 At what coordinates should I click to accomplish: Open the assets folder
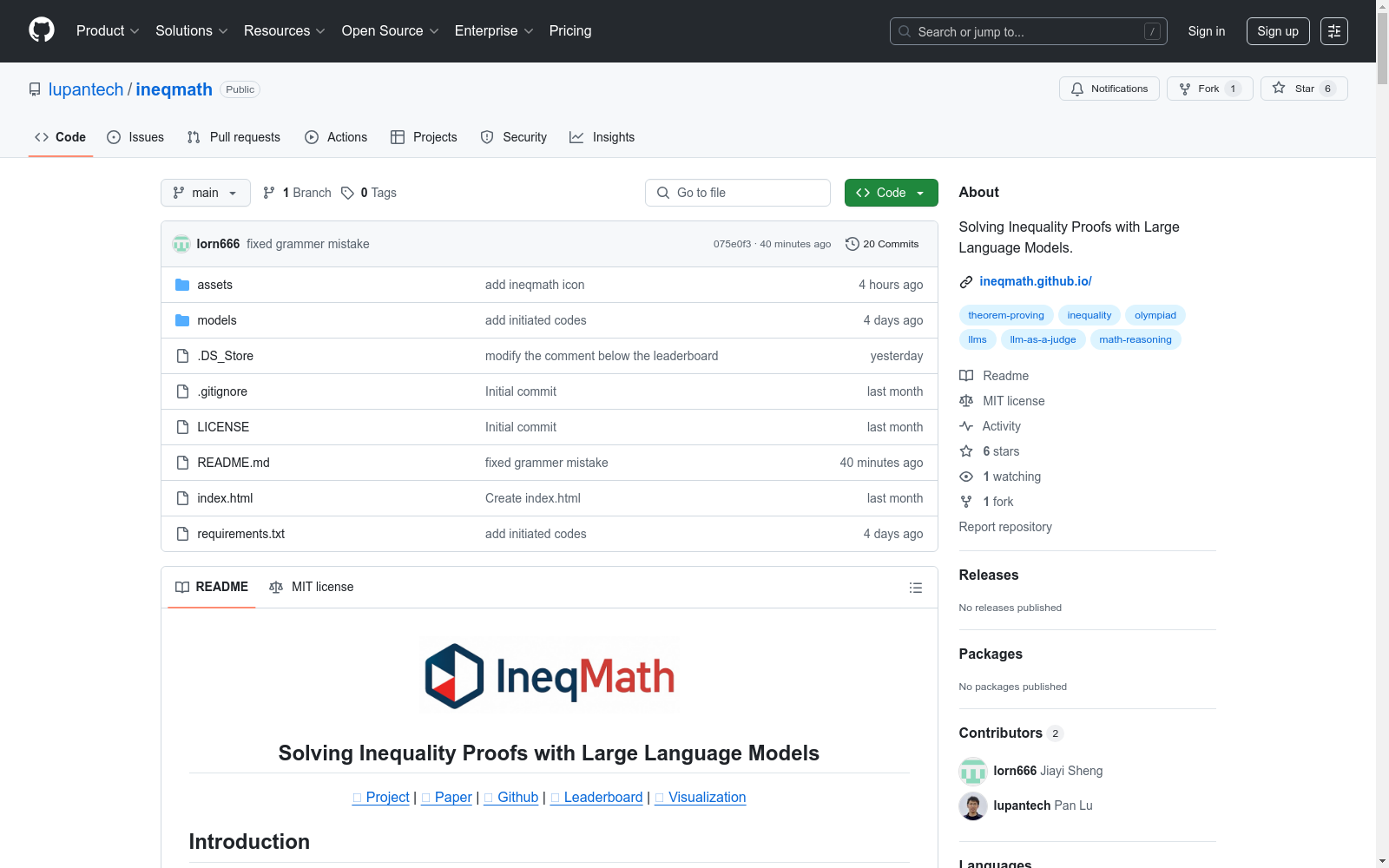214,285
